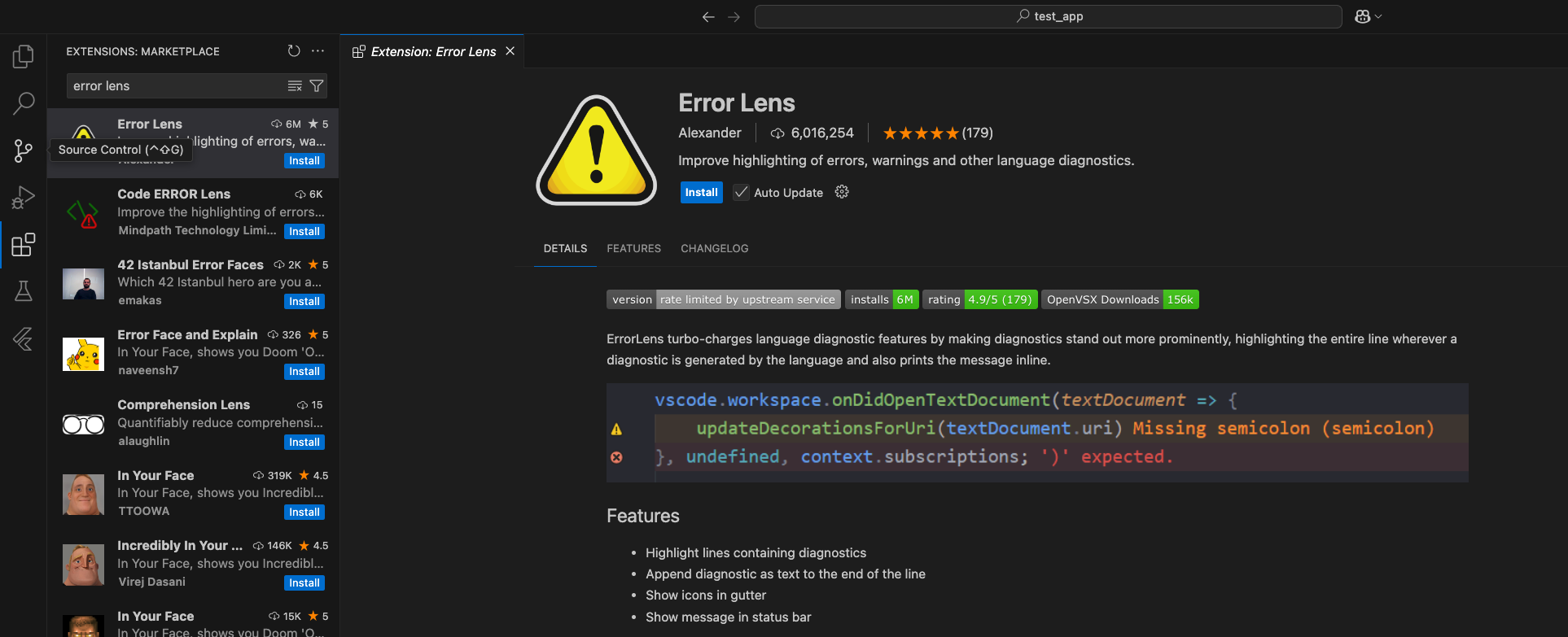Screen dimensions: 1568x637
Task: Open Run and Debug view
Action: [24, 198]
